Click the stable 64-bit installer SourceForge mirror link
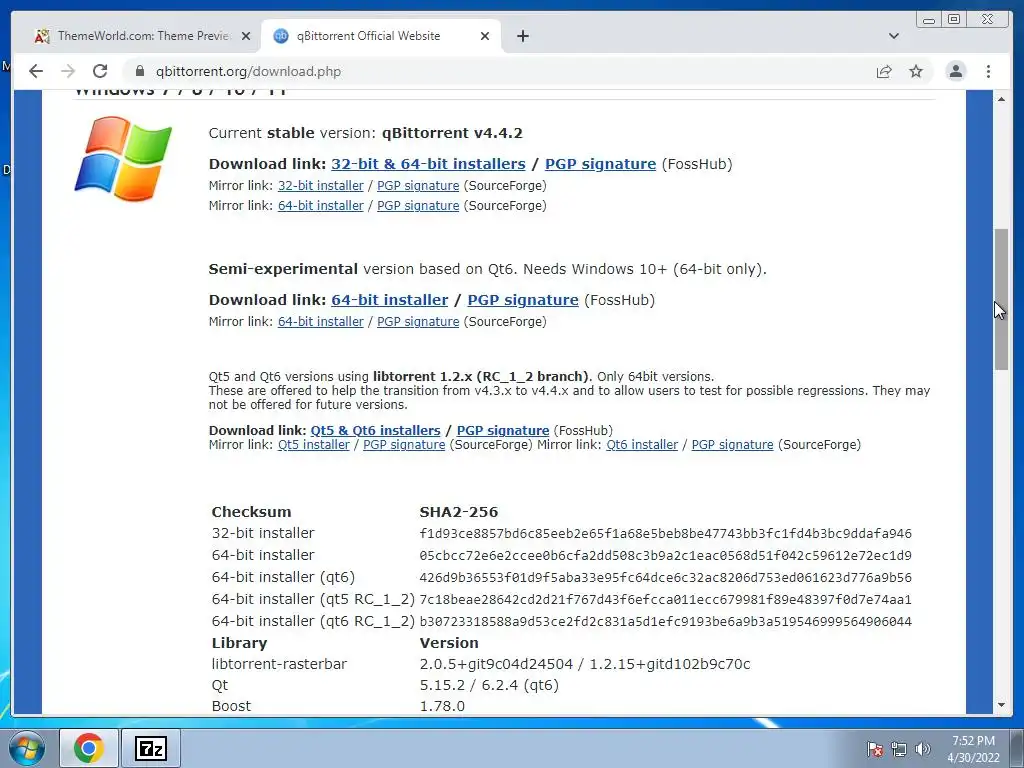The image size is (1024, 768). coord(321,206)
